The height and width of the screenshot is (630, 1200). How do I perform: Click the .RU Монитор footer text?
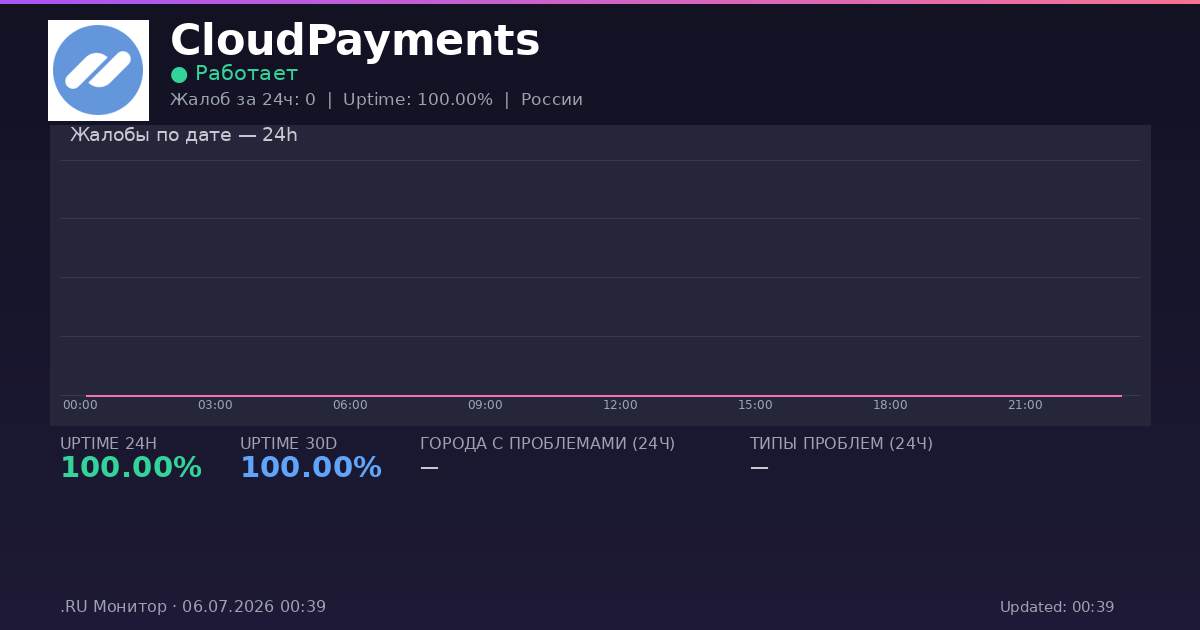[193, 607]
